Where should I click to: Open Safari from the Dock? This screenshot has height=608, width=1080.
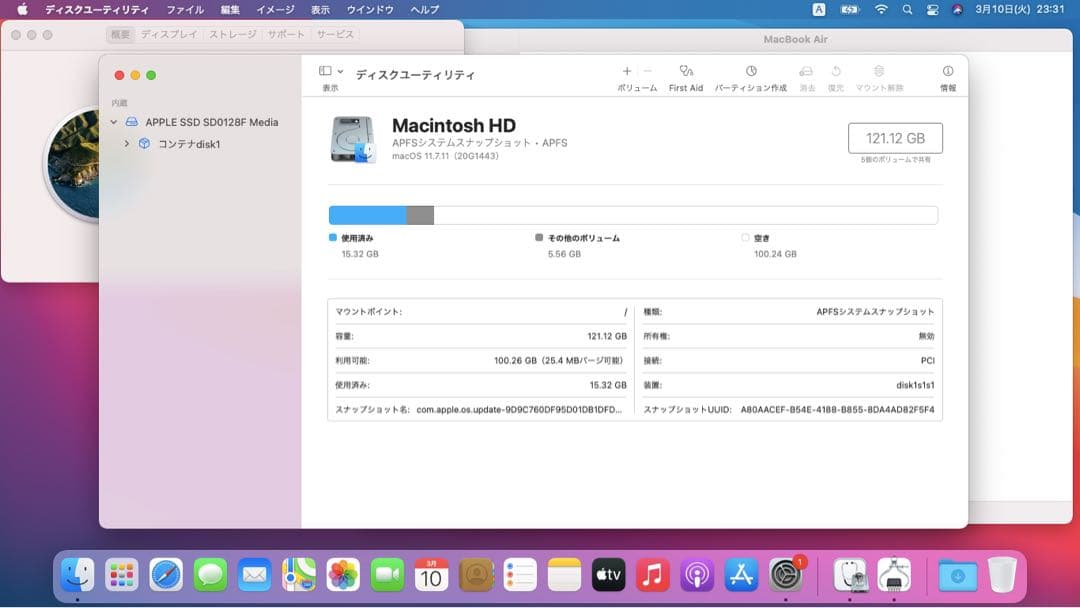click(165, 576)
